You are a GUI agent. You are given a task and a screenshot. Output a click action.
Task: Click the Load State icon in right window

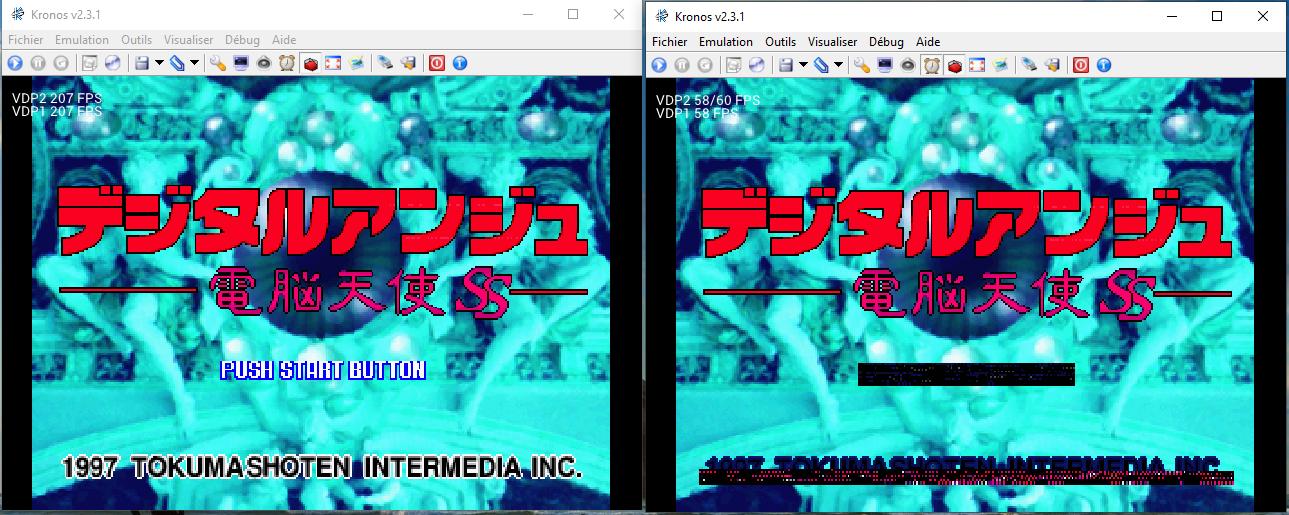pos(821,64)
